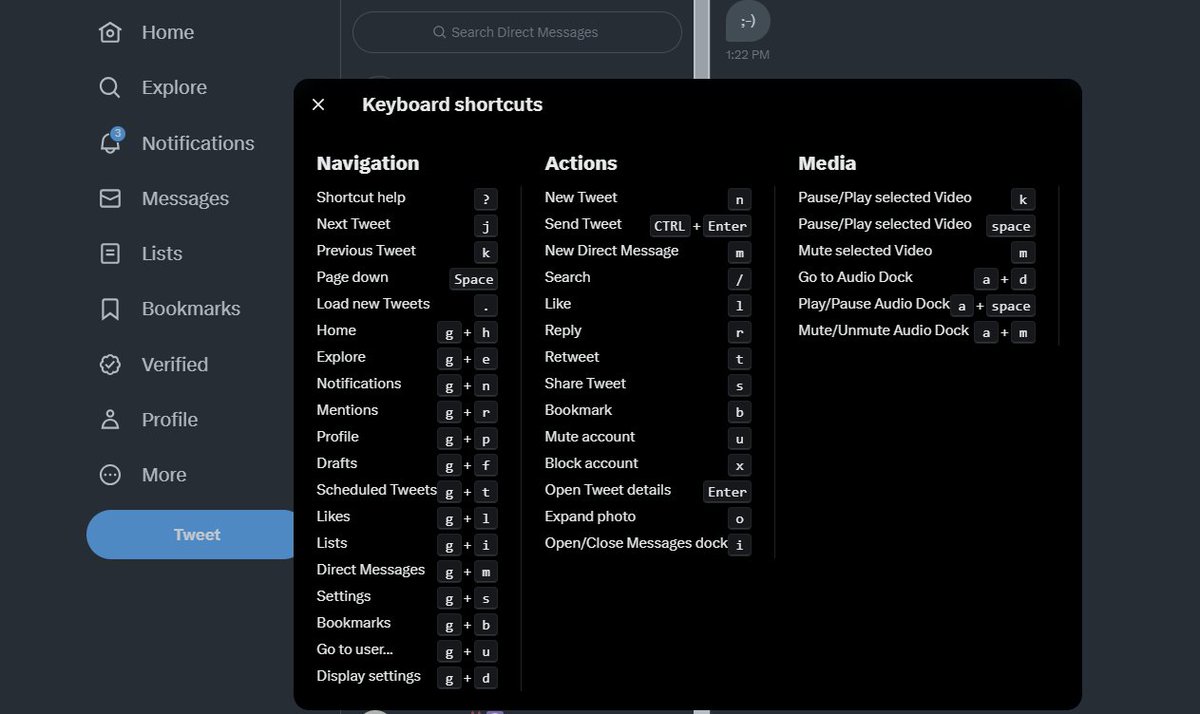Click the Notifications bell icon with badge
Screen dimensions: 1200x714
(111, 142)
